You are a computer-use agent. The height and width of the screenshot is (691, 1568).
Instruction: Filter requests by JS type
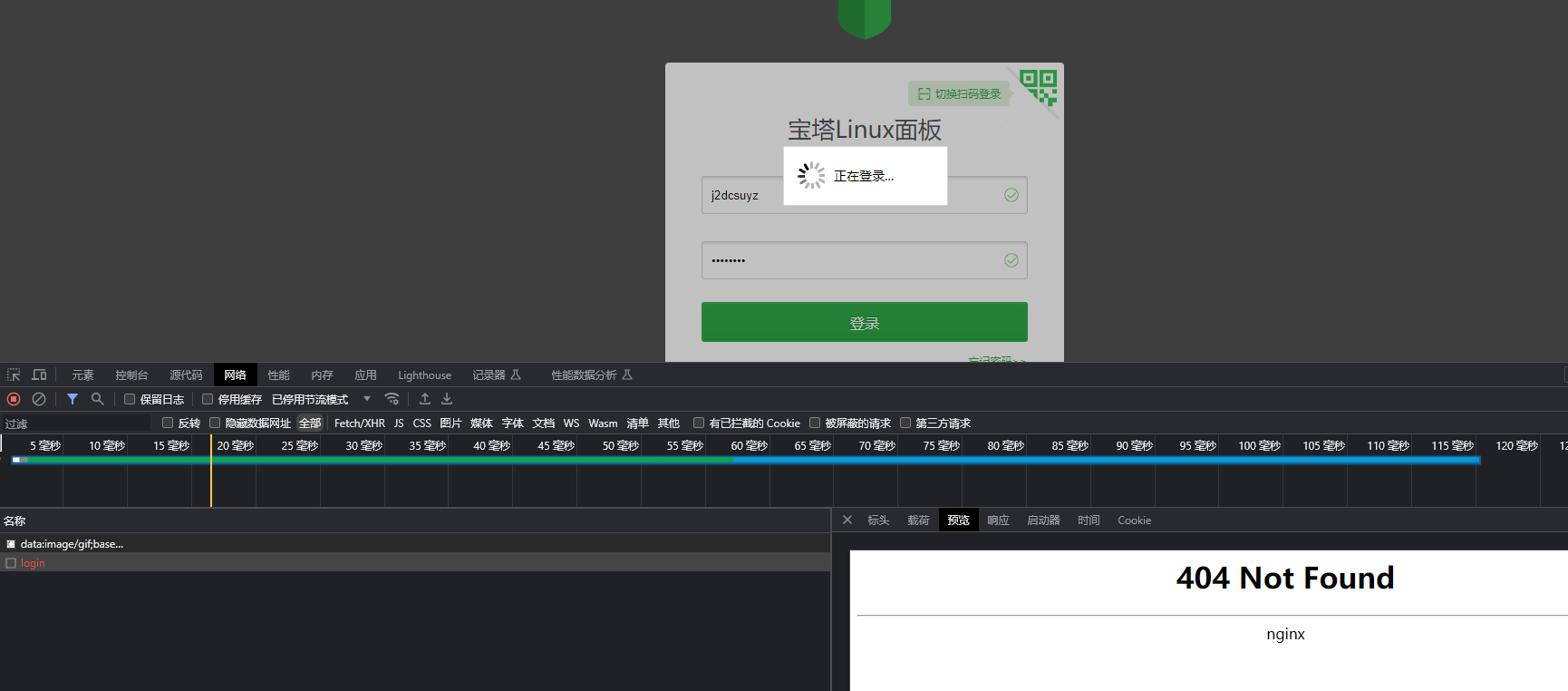pos(399,423)
